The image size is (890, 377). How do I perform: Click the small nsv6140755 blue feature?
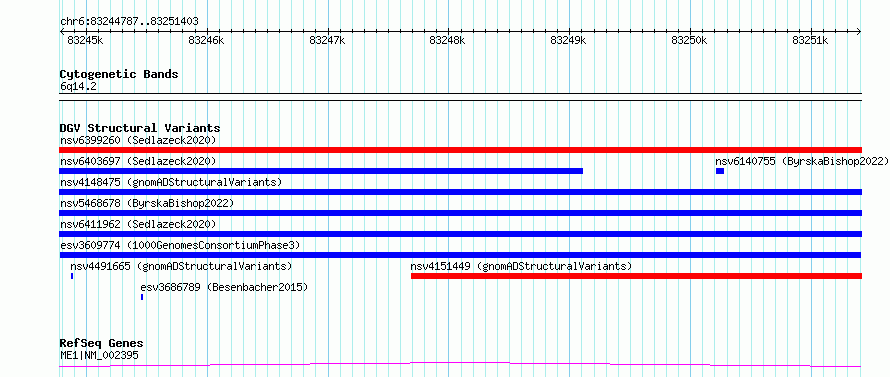tap(720, 171)
